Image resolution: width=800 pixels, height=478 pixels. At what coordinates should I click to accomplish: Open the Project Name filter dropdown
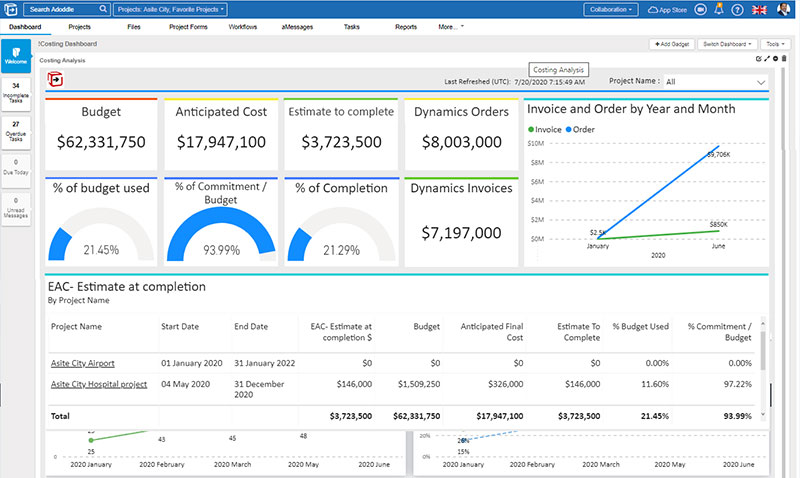(716, 82)
